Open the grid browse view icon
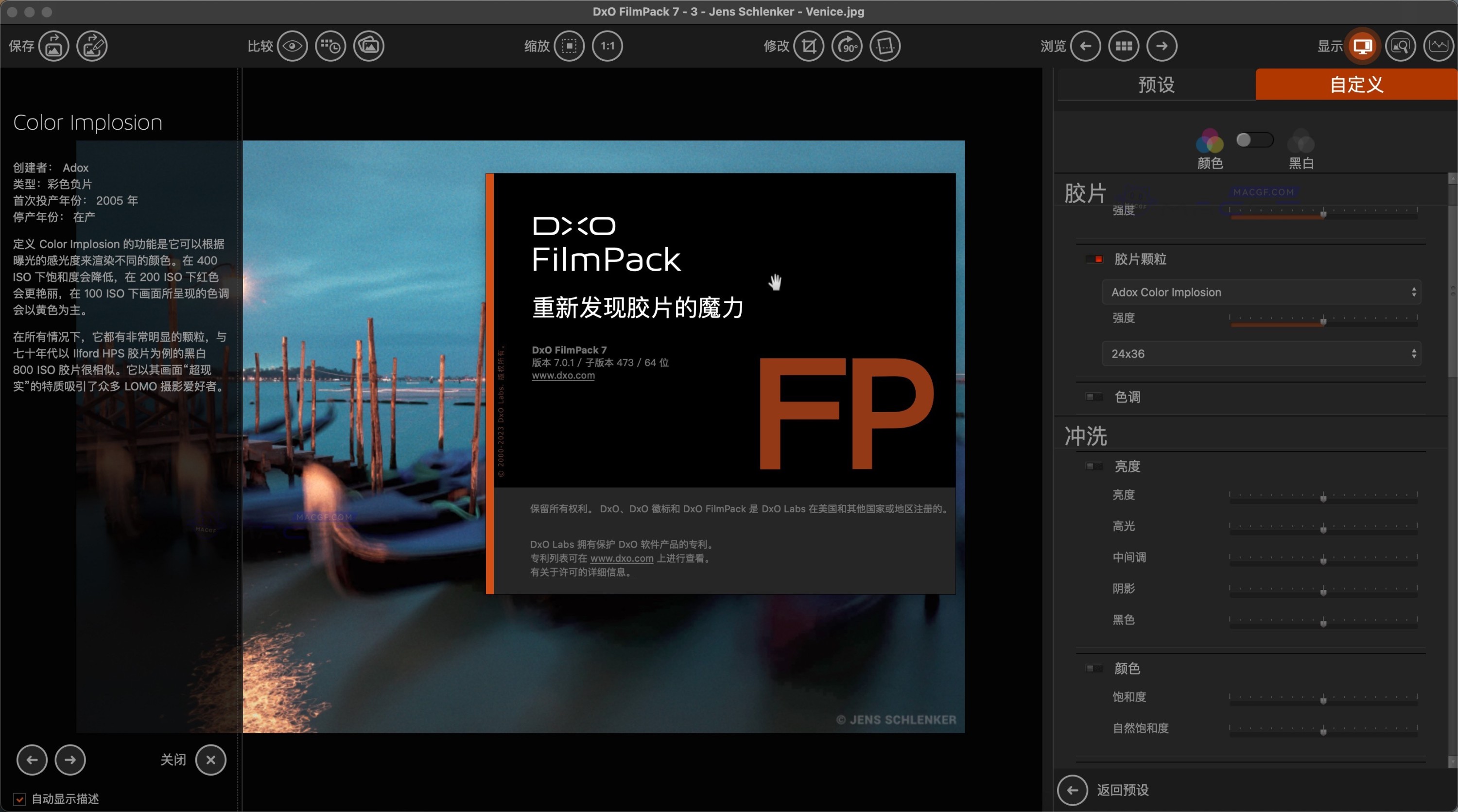This screenshot has height=812, width=1458. tap(1124, 46)
